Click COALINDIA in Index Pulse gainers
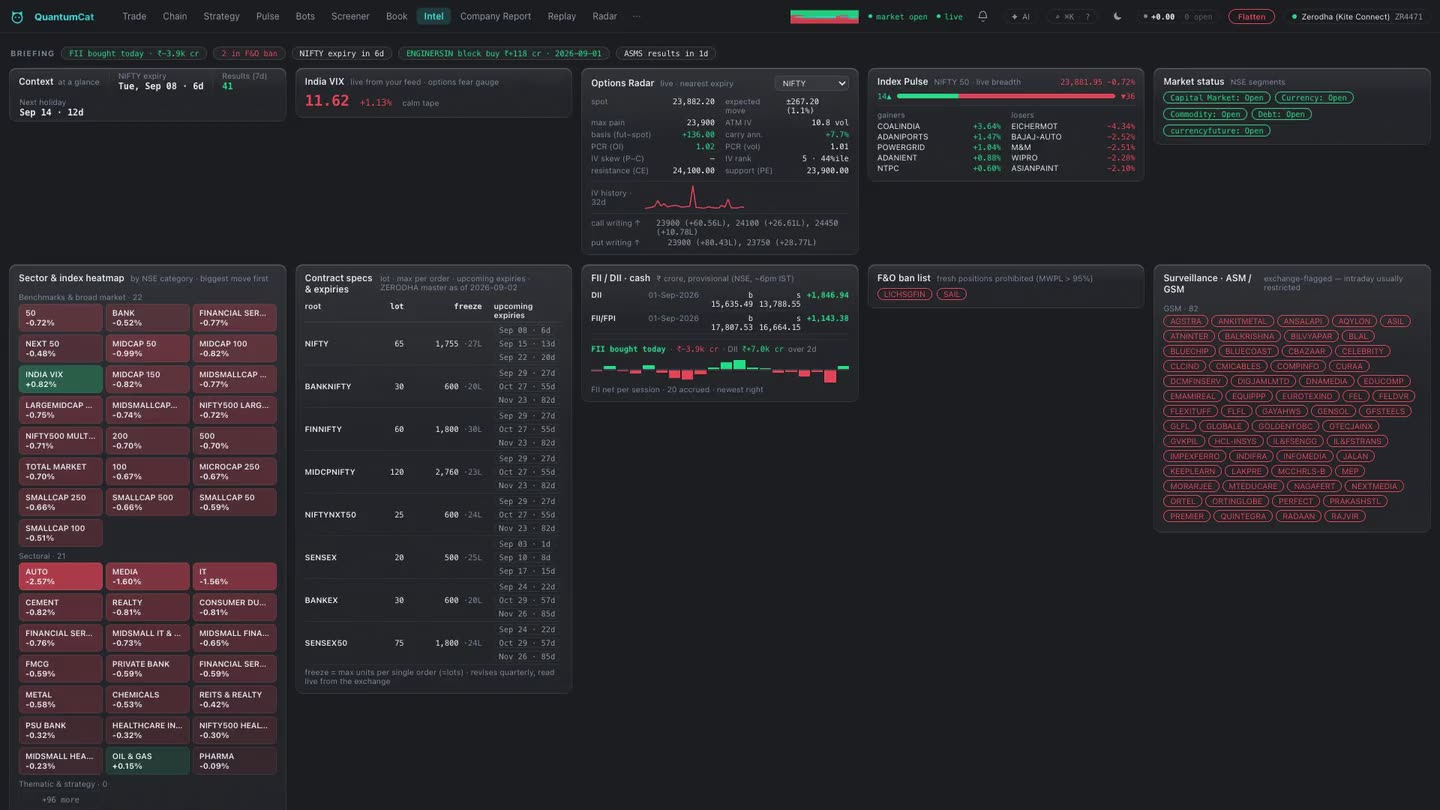This screenshot has height=810, width=1440. click(x=899, y=127)
